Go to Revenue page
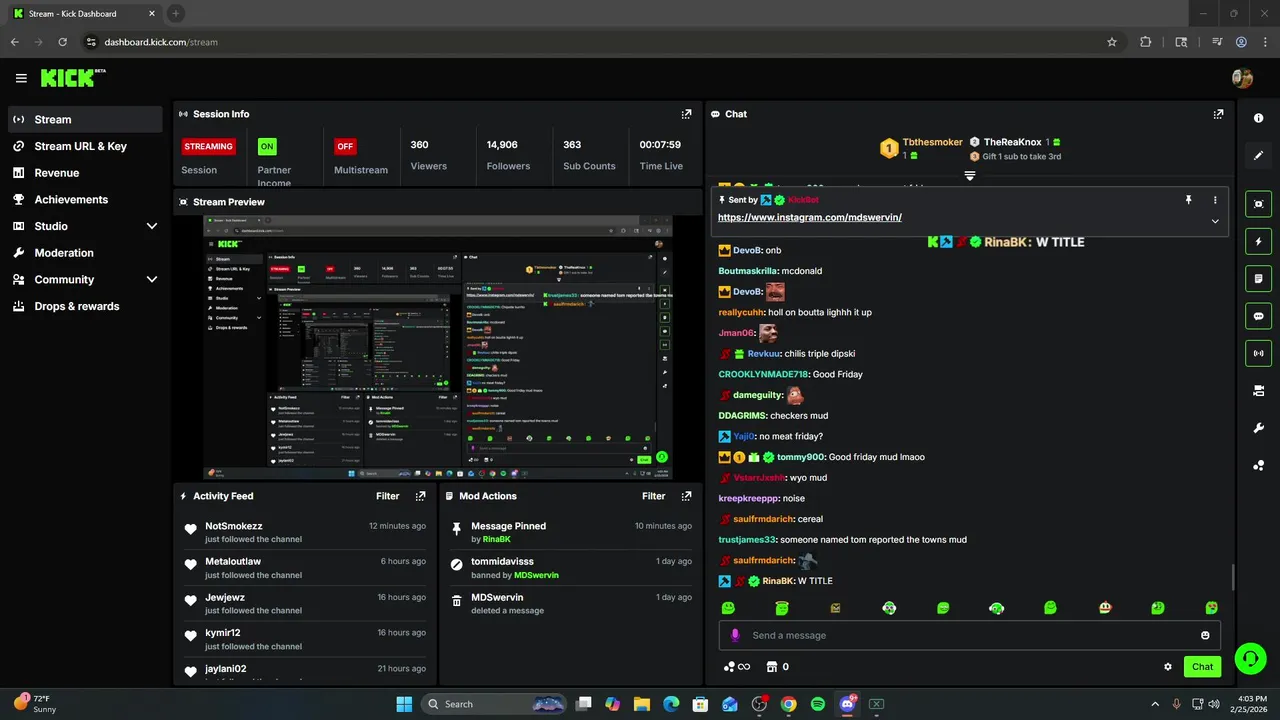Screen dimensions: 1280x720 pos(85,173)
